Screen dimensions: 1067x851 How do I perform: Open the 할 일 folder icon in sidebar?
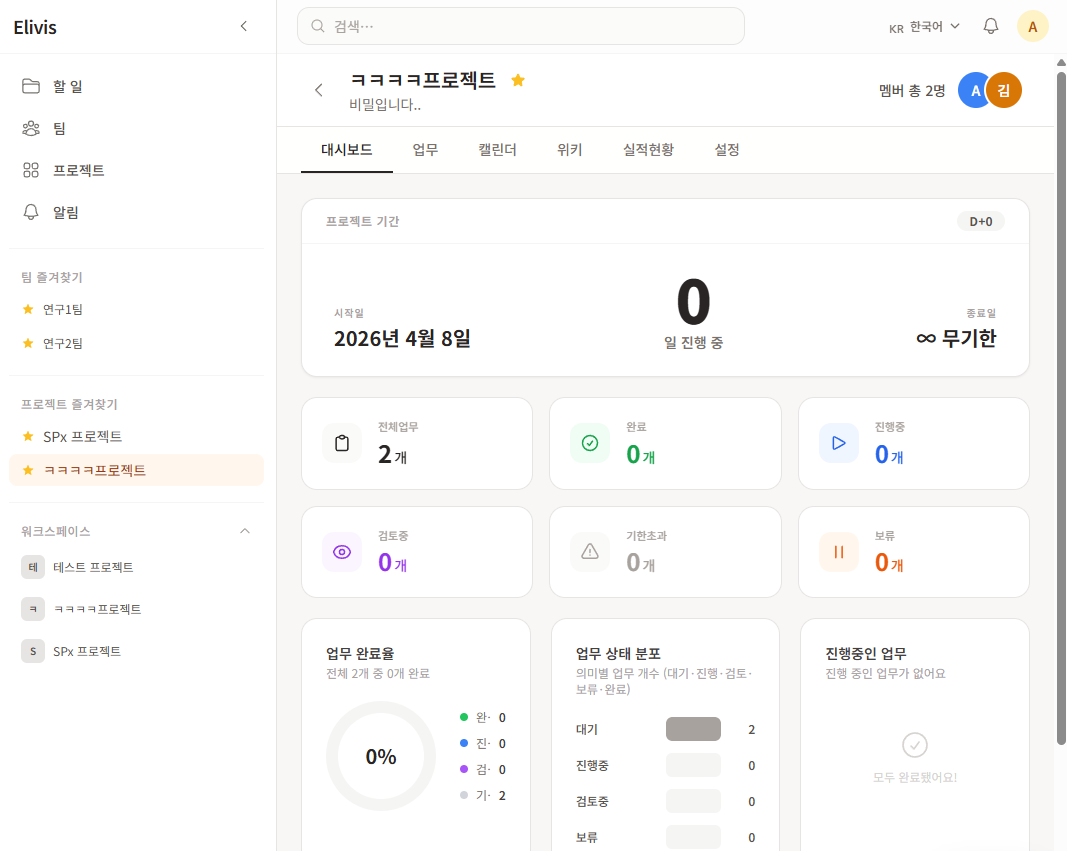pyautogui.click(x=31, y=86)
